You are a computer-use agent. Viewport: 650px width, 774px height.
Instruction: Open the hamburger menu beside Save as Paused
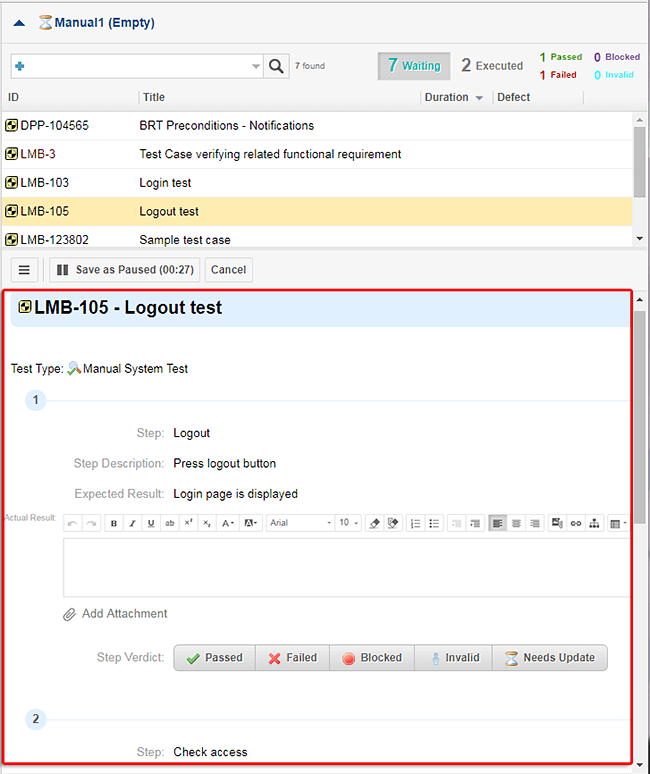(25, 270)
